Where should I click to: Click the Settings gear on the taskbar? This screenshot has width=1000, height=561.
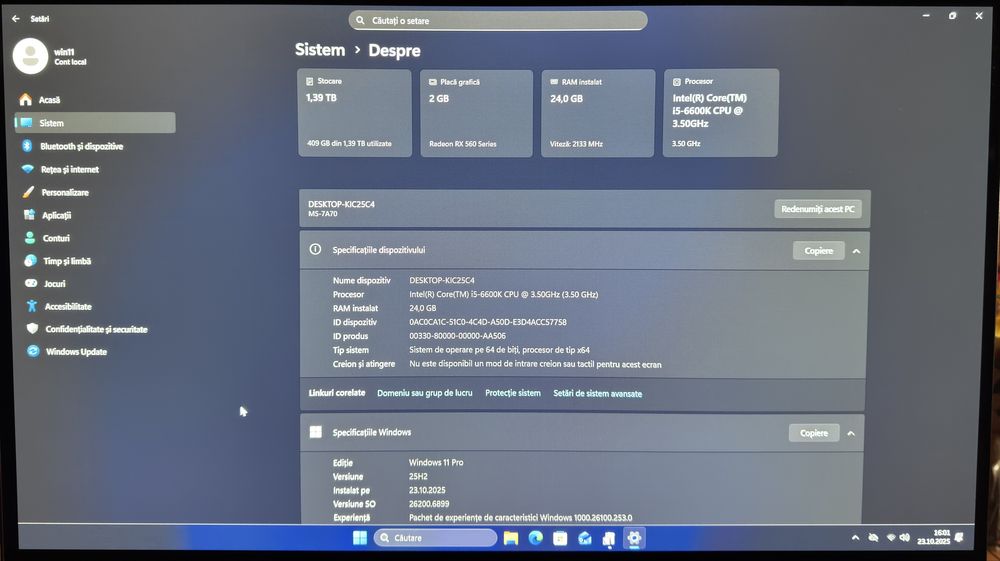coord(634,538)
